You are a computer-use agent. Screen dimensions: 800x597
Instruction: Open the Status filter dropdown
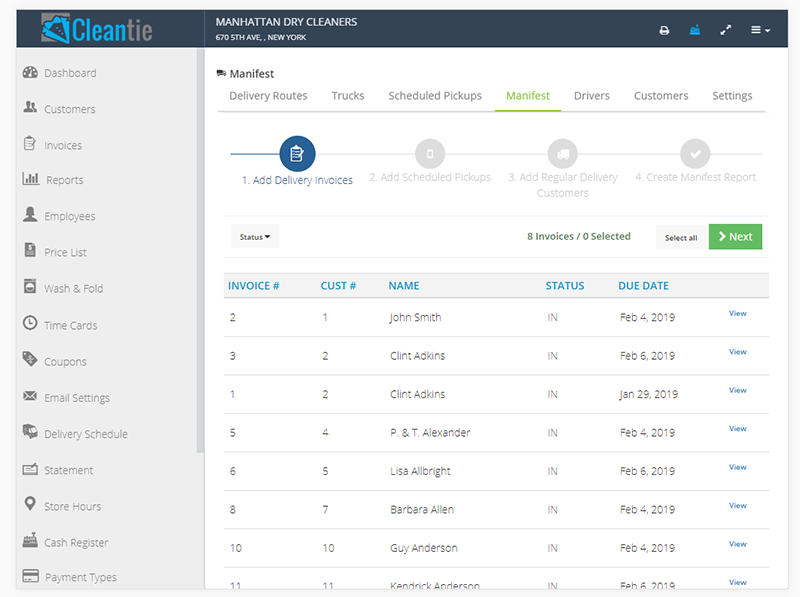(254, 237)
